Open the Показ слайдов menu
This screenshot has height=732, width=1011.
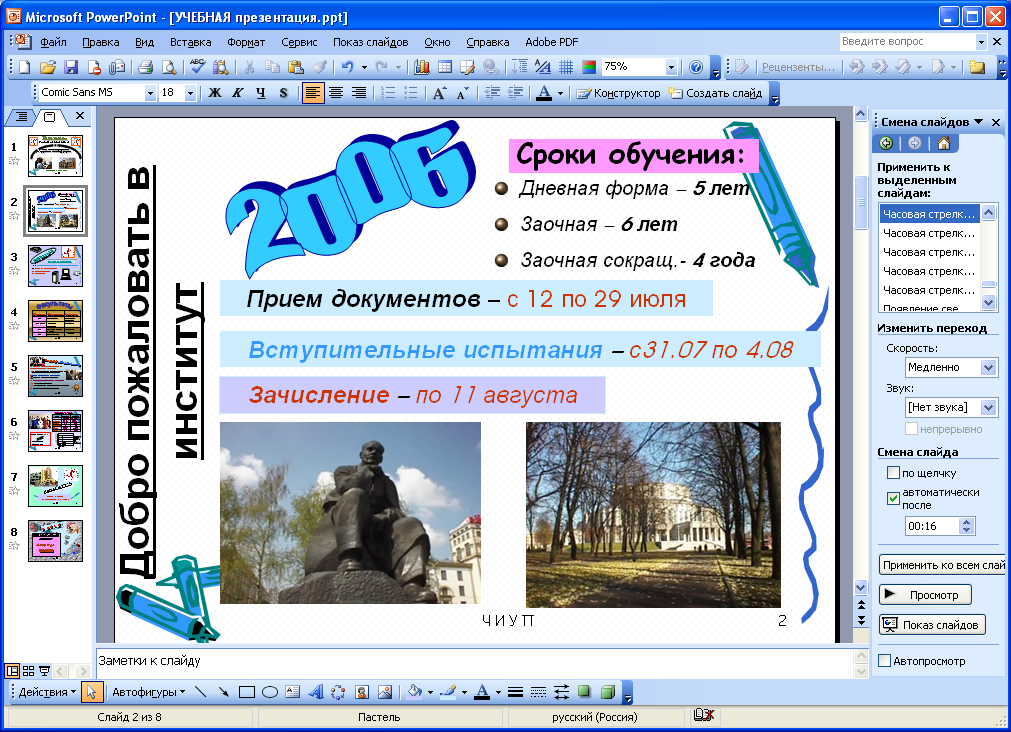point(370,42)
